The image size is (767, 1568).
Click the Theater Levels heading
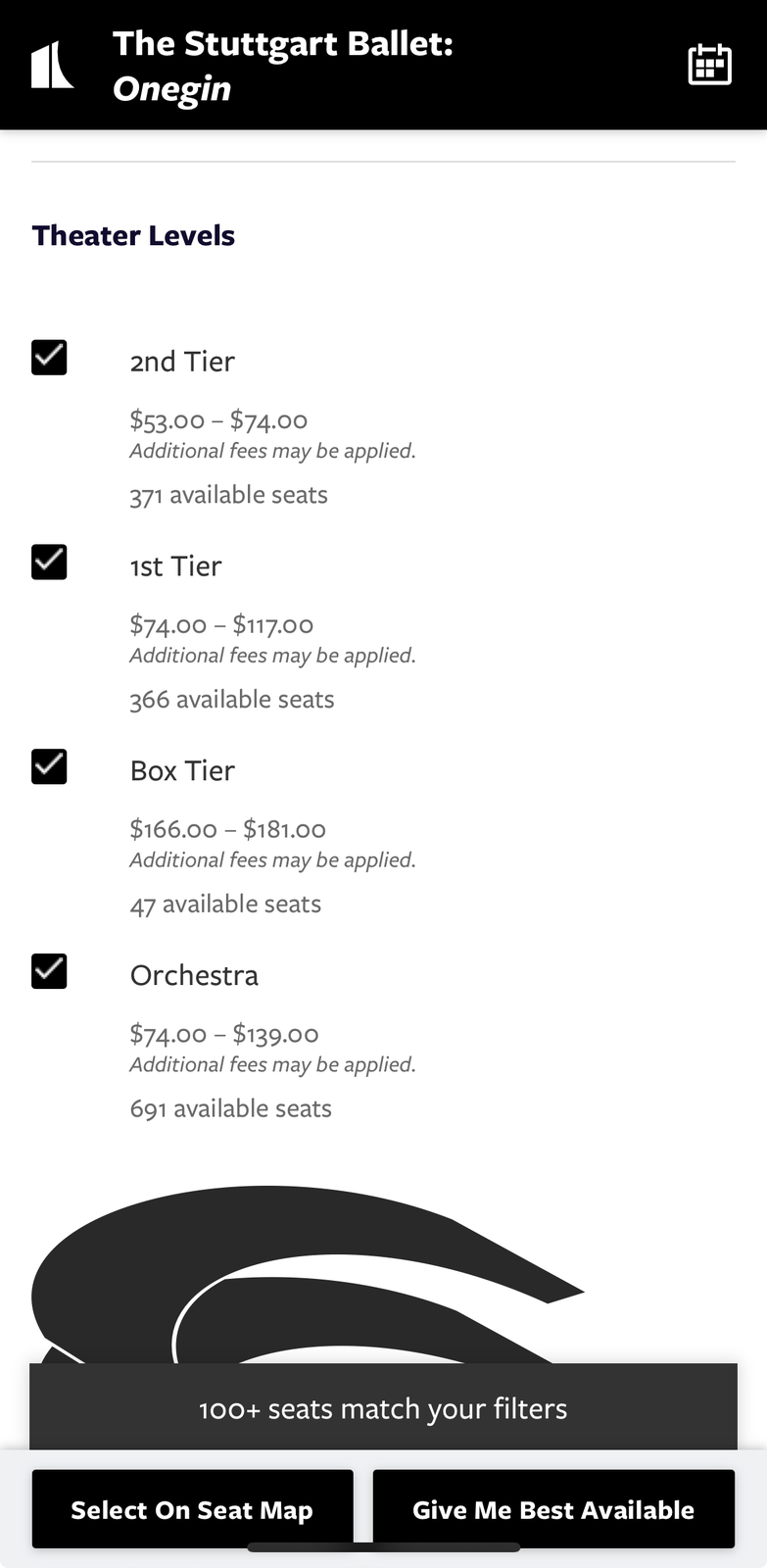click(133, 236)
